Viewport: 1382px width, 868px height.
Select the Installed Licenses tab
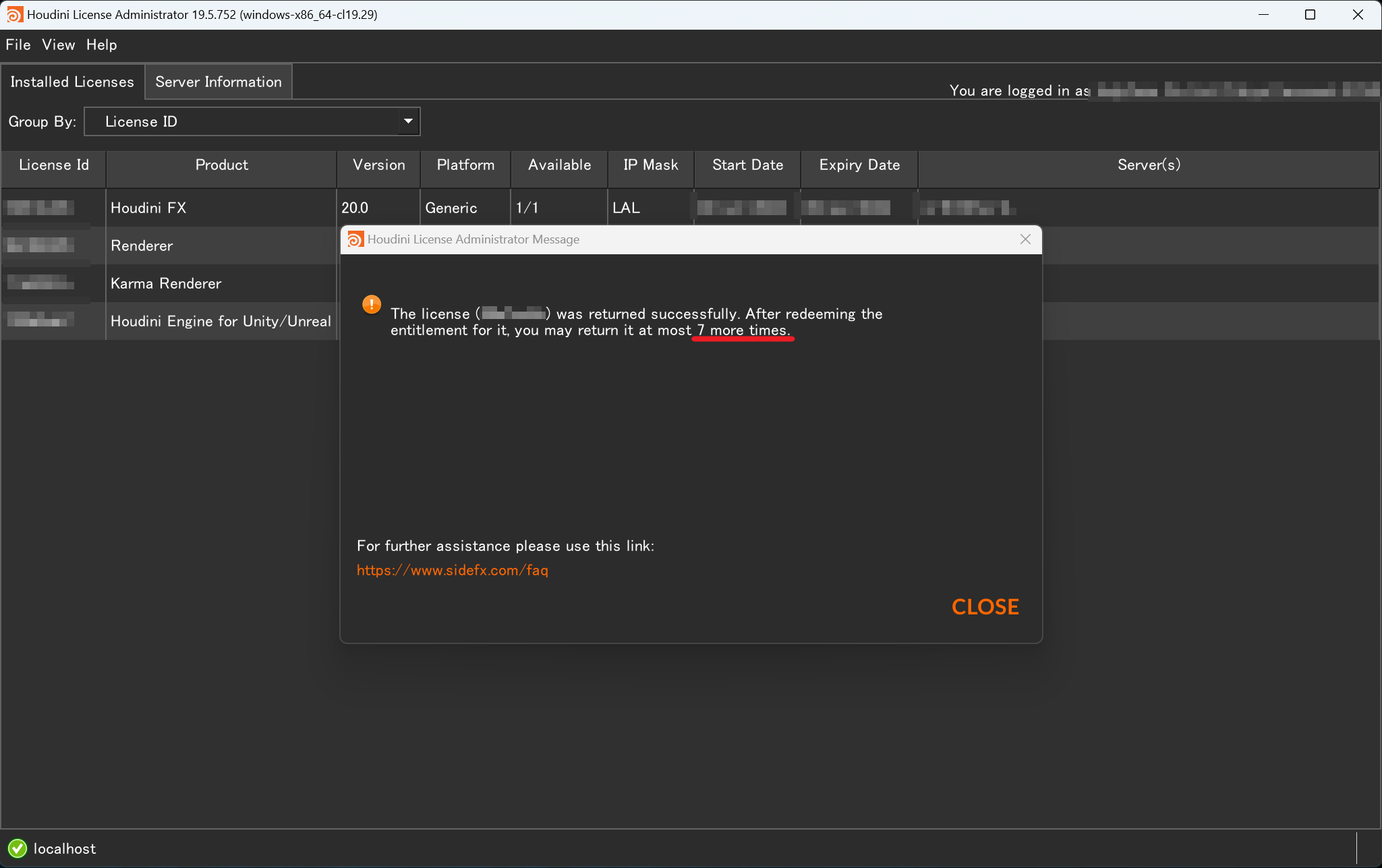pos(72,82)
